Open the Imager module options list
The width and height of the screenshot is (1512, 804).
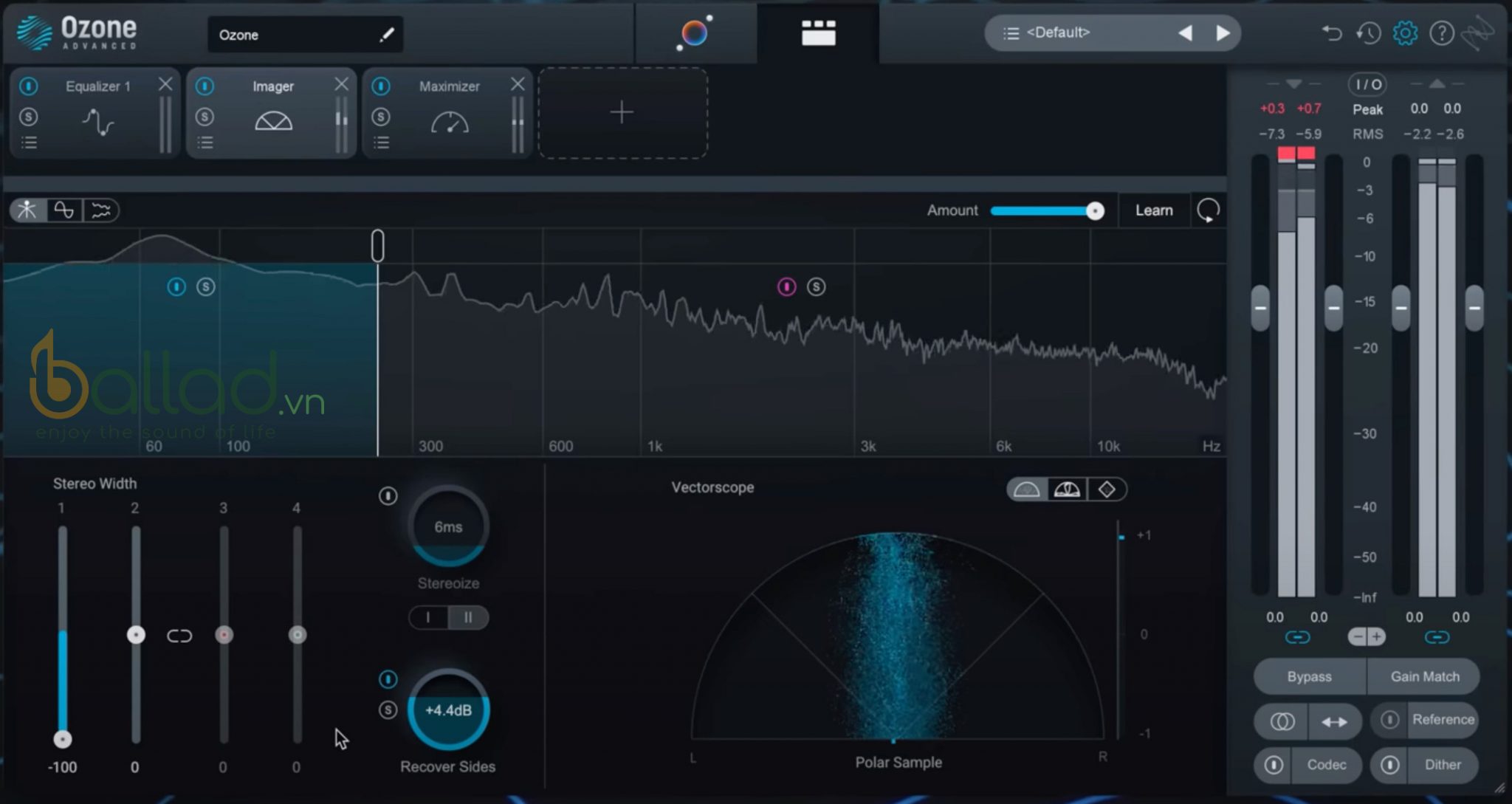(x=206, y=142)
